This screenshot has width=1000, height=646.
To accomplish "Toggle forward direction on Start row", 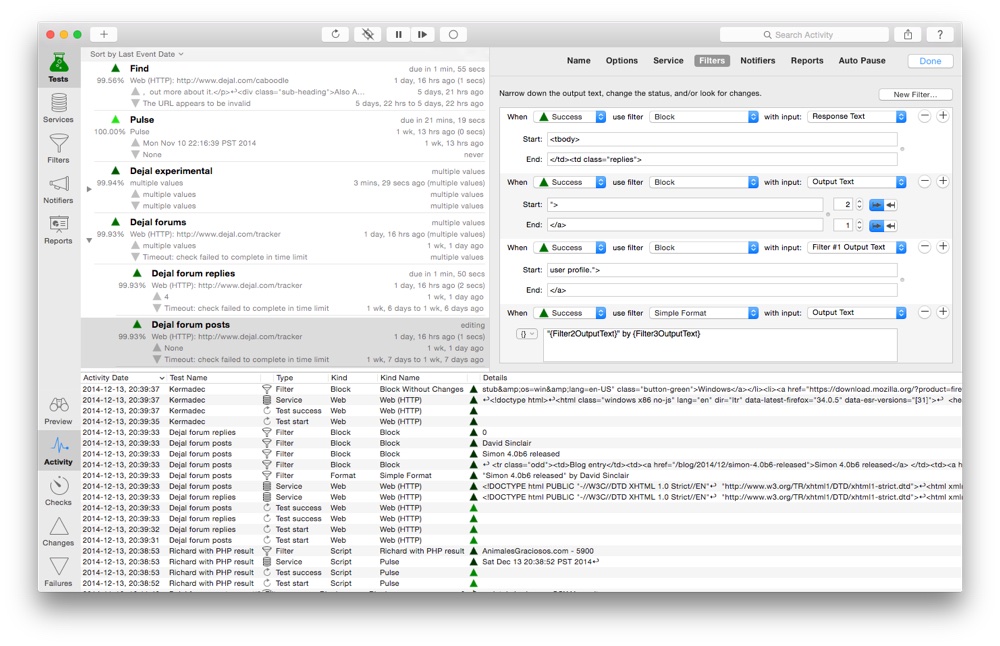I will pyautogui.click(x=876, y=204).
